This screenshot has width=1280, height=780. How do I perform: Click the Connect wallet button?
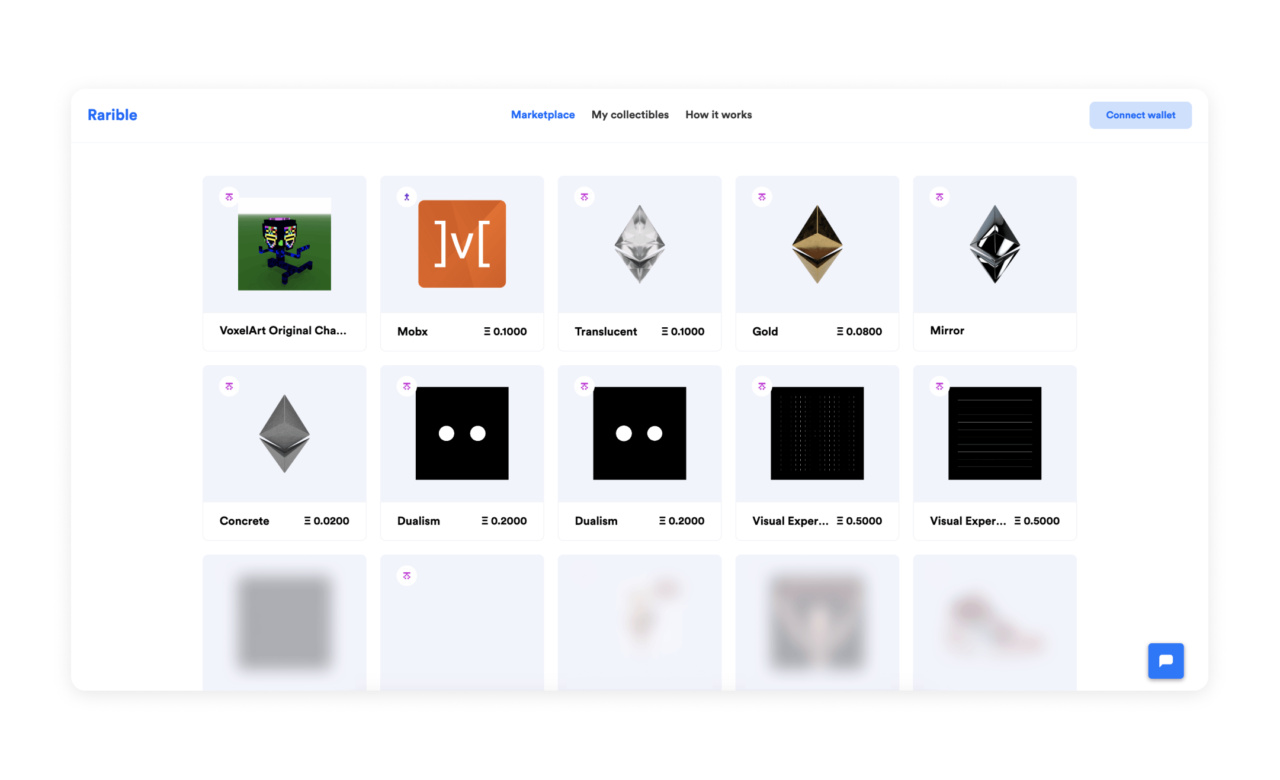1140,115
